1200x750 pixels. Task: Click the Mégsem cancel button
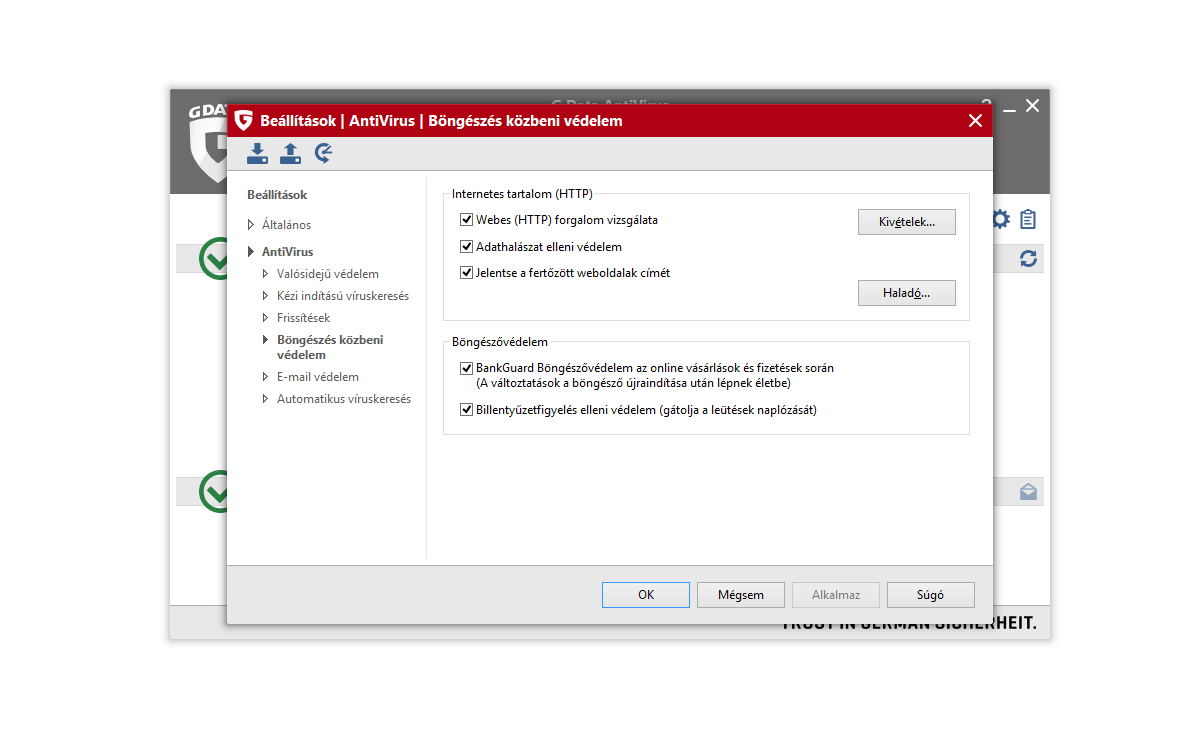tap(741, 595)
